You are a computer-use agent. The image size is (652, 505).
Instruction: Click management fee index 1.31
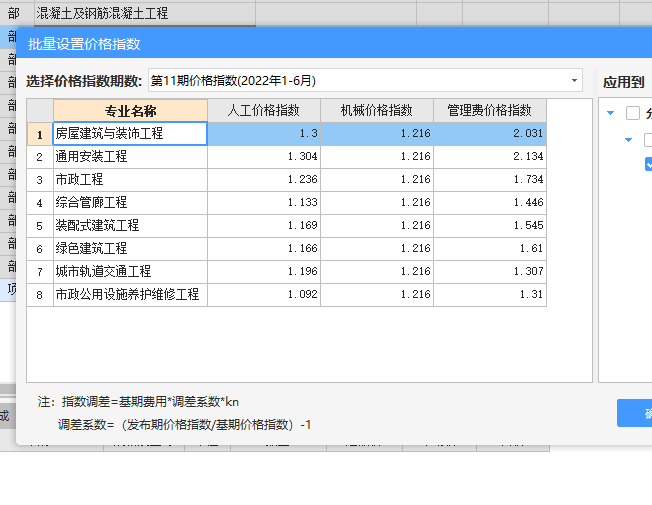pyautogui.click(x=490, y=295)
